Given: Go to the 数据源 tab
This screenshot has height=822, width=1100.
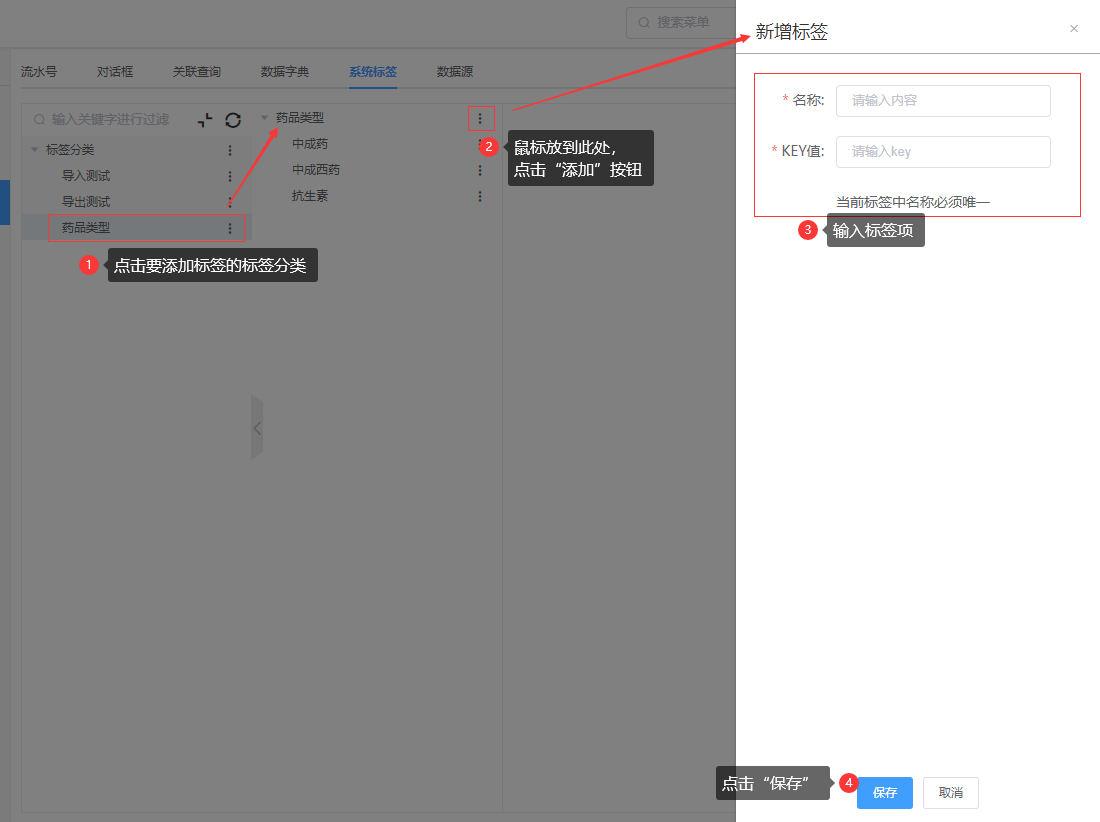Looking at the screenshot, I should pyautogui.click(x=455, y=72).
